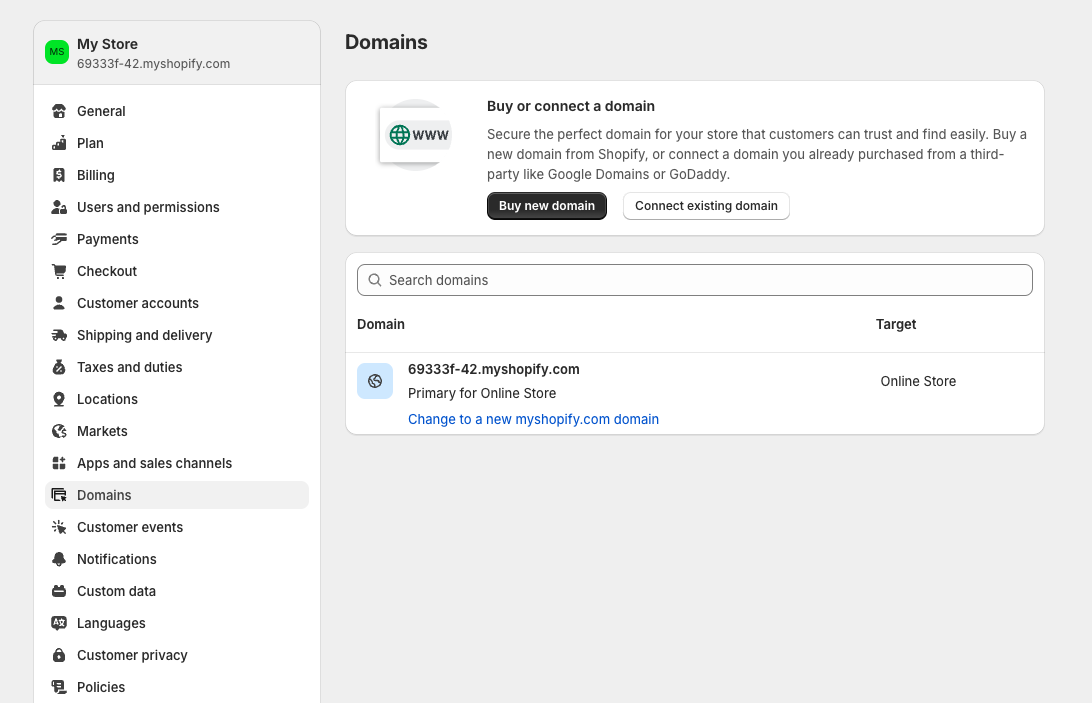Open Change to a new myshopify.com domain link
This screenshot has height=703, width=1092.
point(533,419)
